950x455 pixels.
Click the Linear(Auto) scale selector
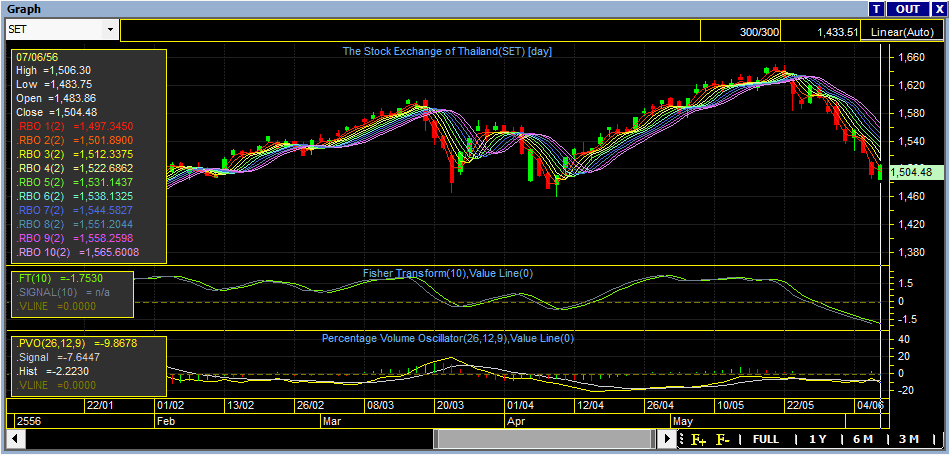(x=902, y=33)
